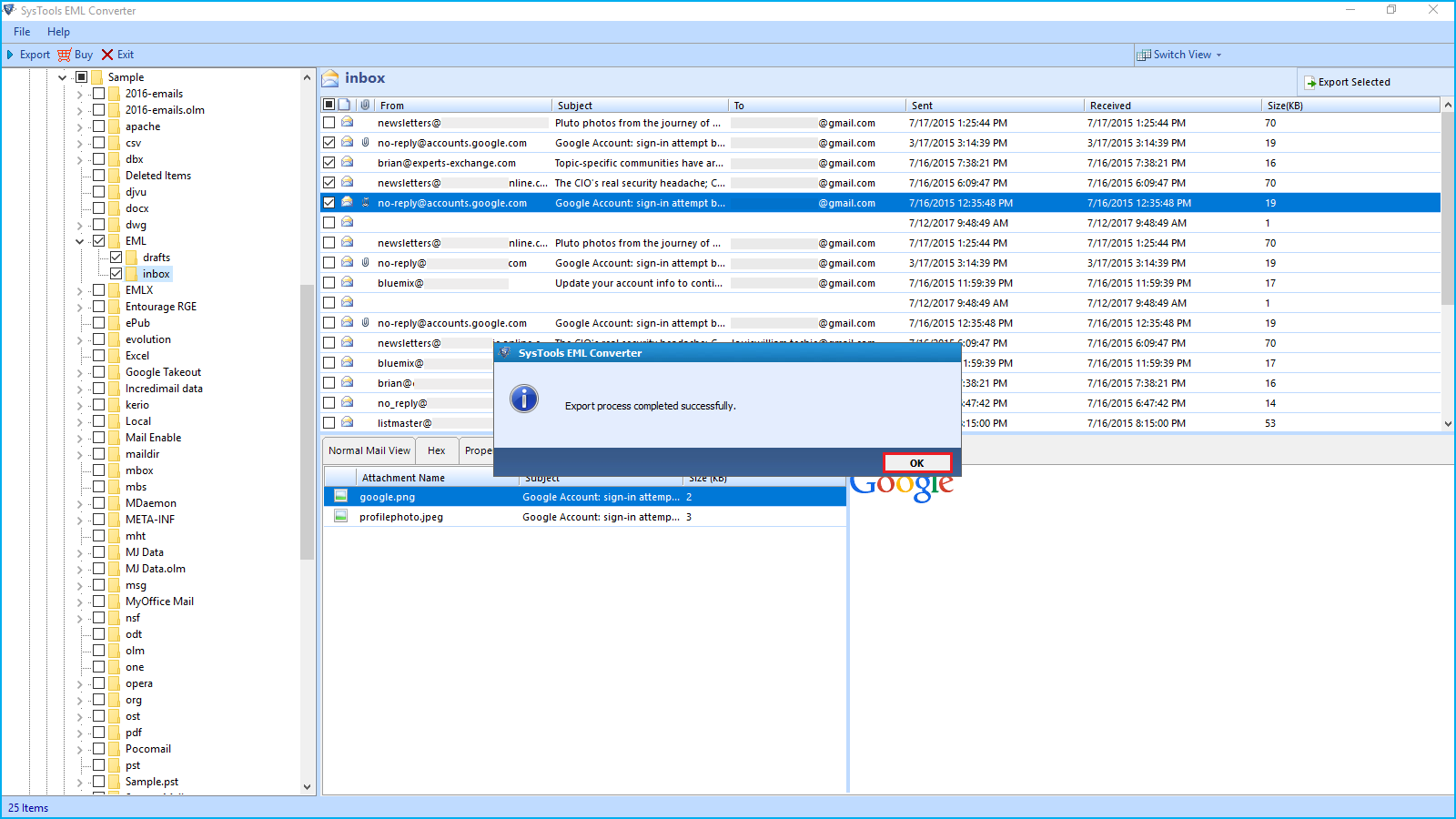Sort emails by Received column header
Viewport: 1456px width, 819px height.
pyautogui.click(x=1172, y=106)
